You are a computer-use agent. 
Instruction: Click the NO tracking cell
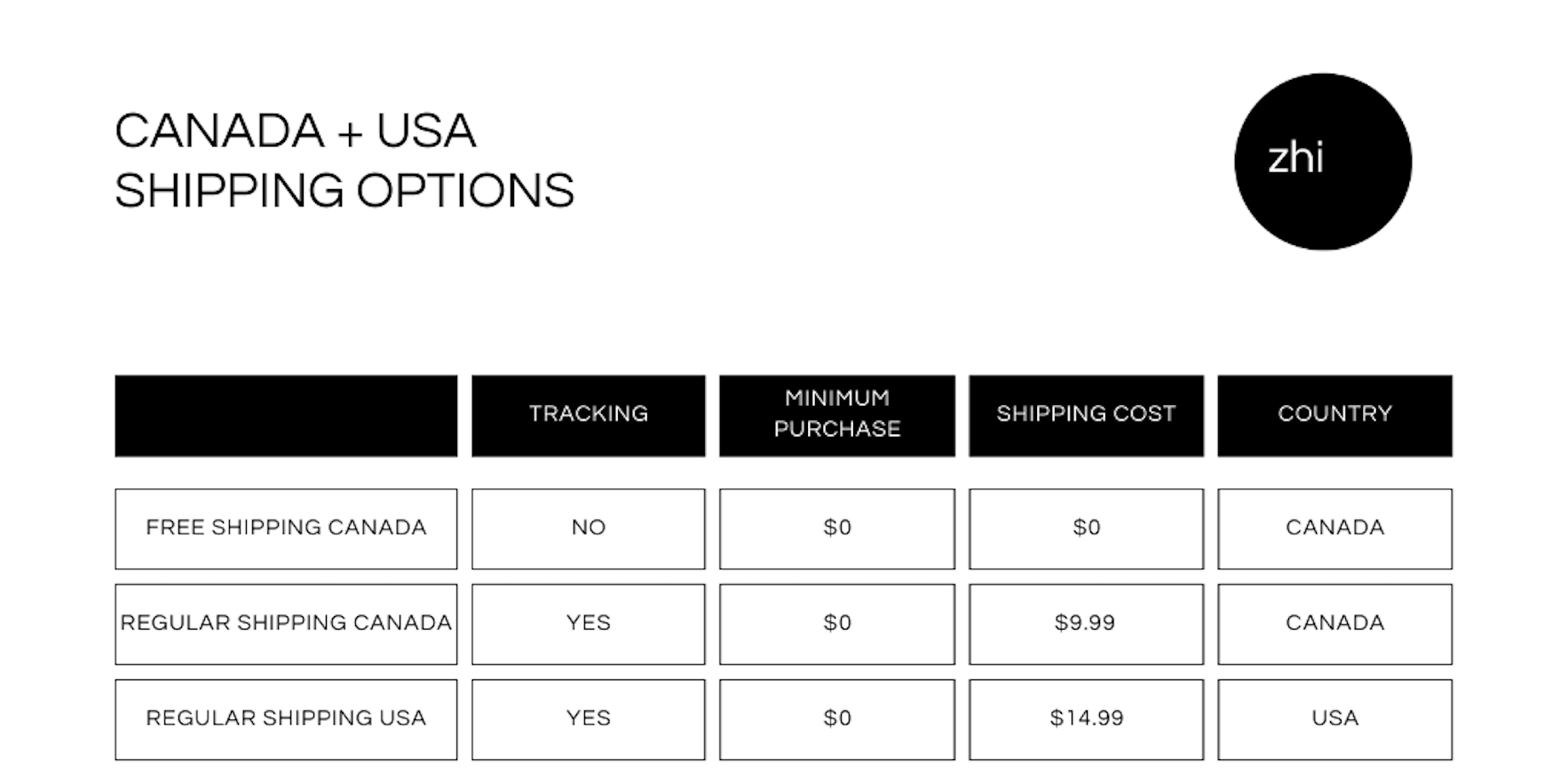(x=589, y=528)
